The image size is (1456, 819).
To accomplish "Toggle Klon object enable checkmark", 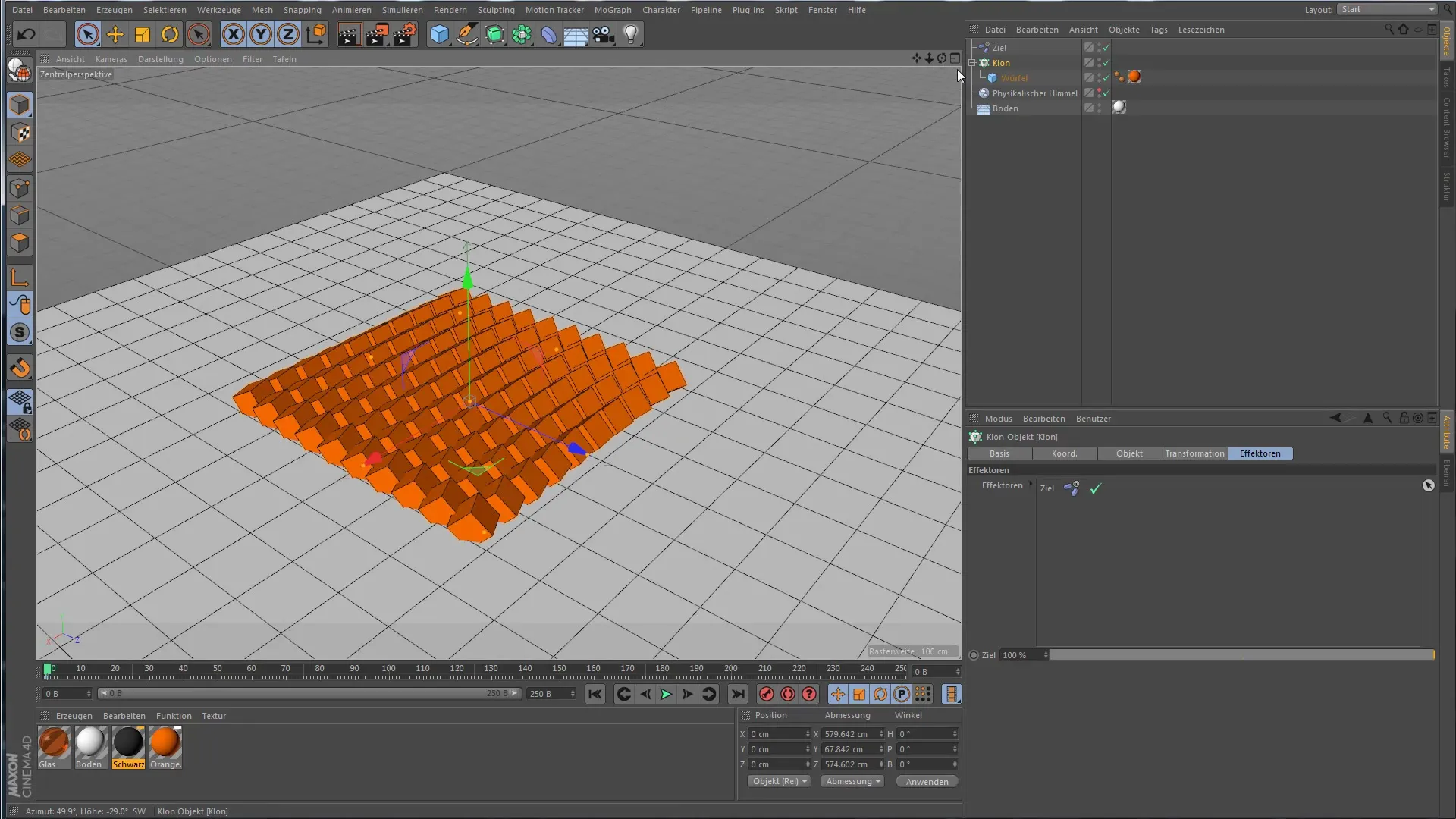I will click(x=1106, y=63).
